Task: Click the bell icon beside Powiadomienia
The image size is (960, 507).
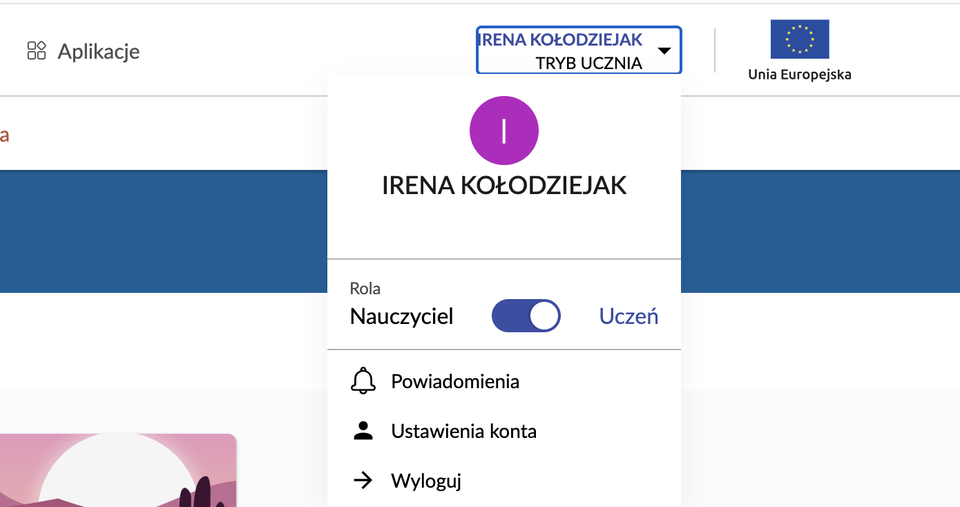Action: tap(363, 381)
